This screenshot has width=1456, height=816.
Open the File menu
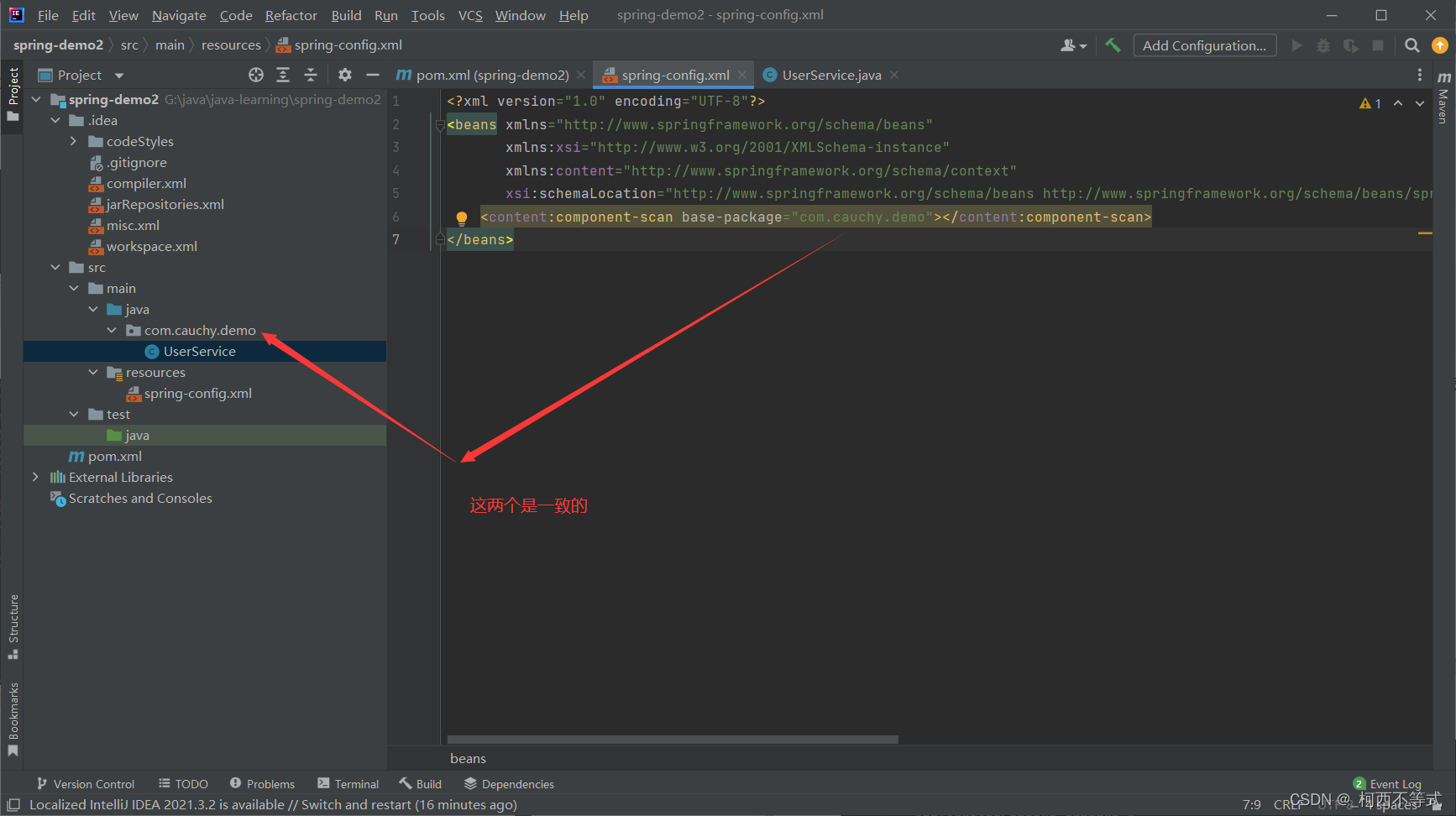click(48, 15)
